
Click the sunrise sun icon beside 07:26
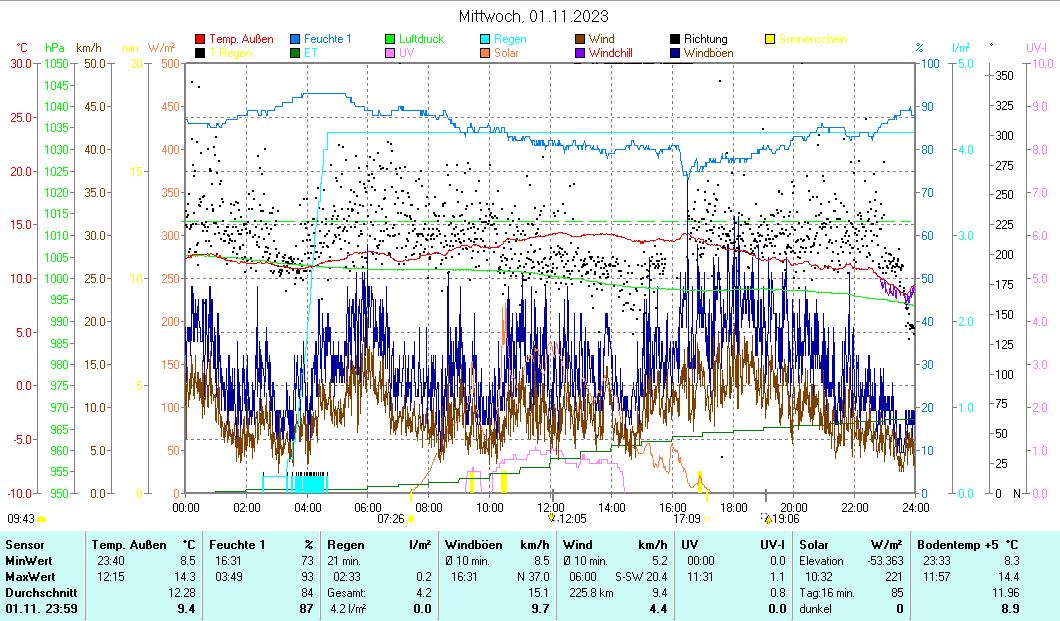tap(410, 519)
